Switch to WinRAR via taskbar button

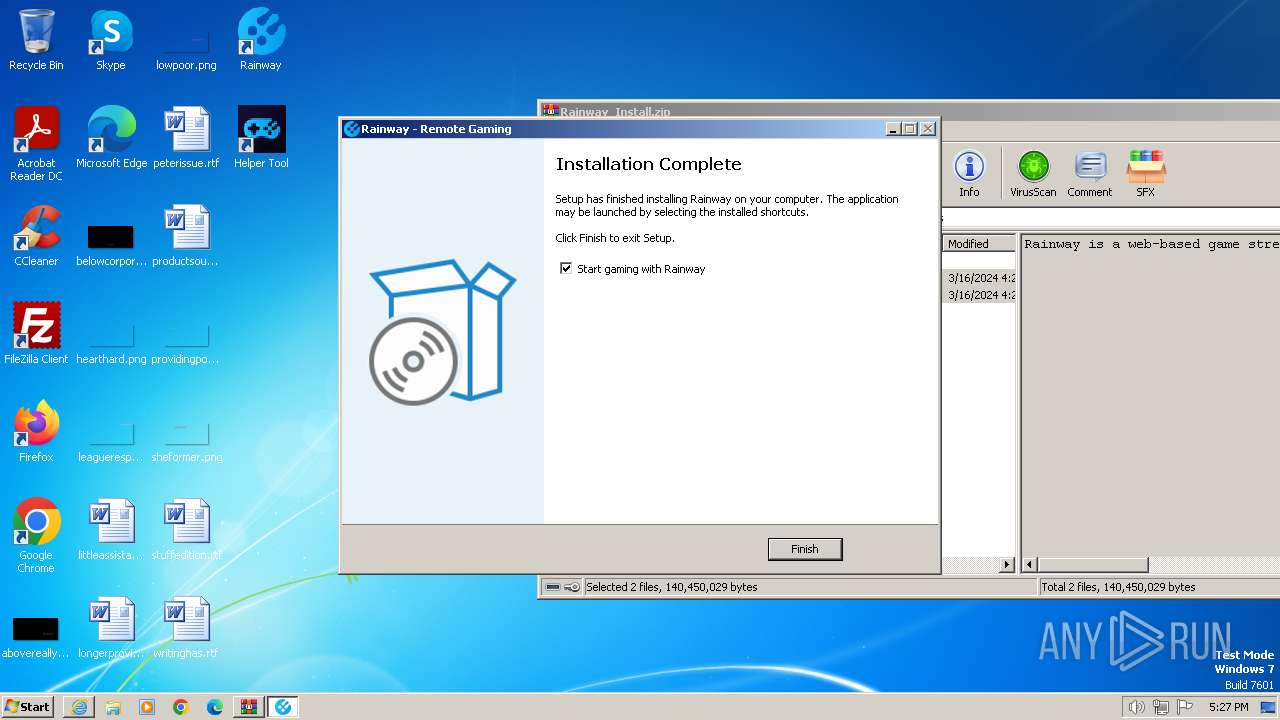pos(249,707)
